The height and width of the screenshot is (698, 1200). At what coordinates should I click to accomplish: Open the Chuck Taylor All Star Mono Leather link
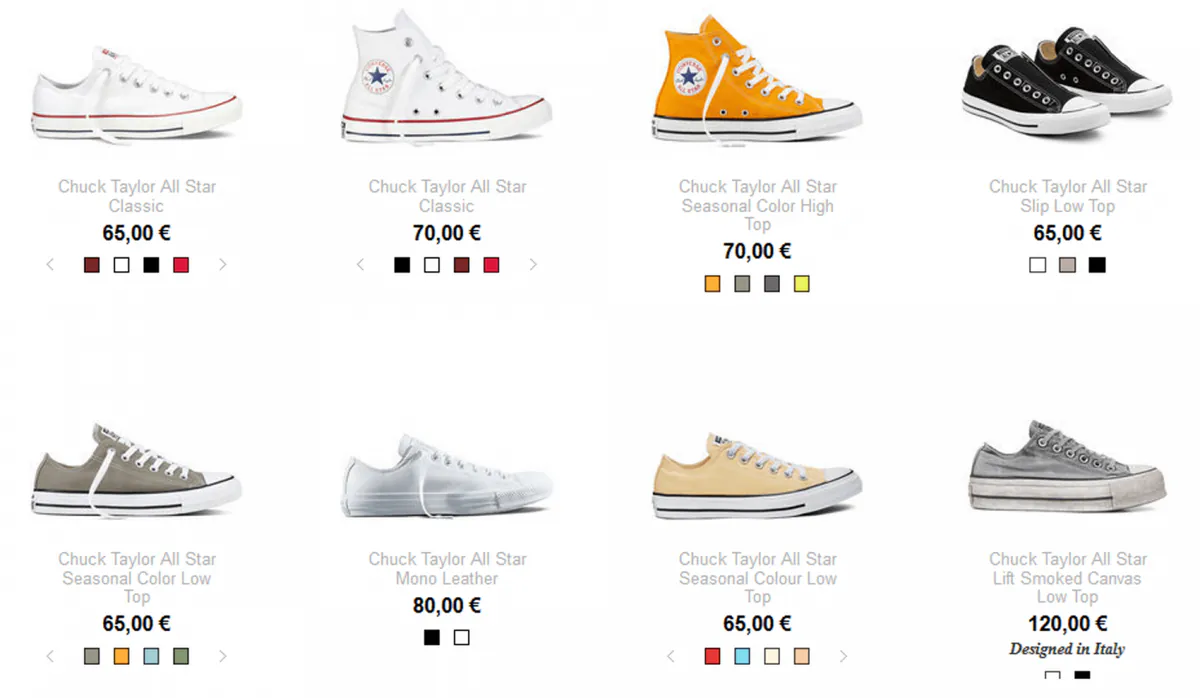pyautogui.click(x=447, y=568)
